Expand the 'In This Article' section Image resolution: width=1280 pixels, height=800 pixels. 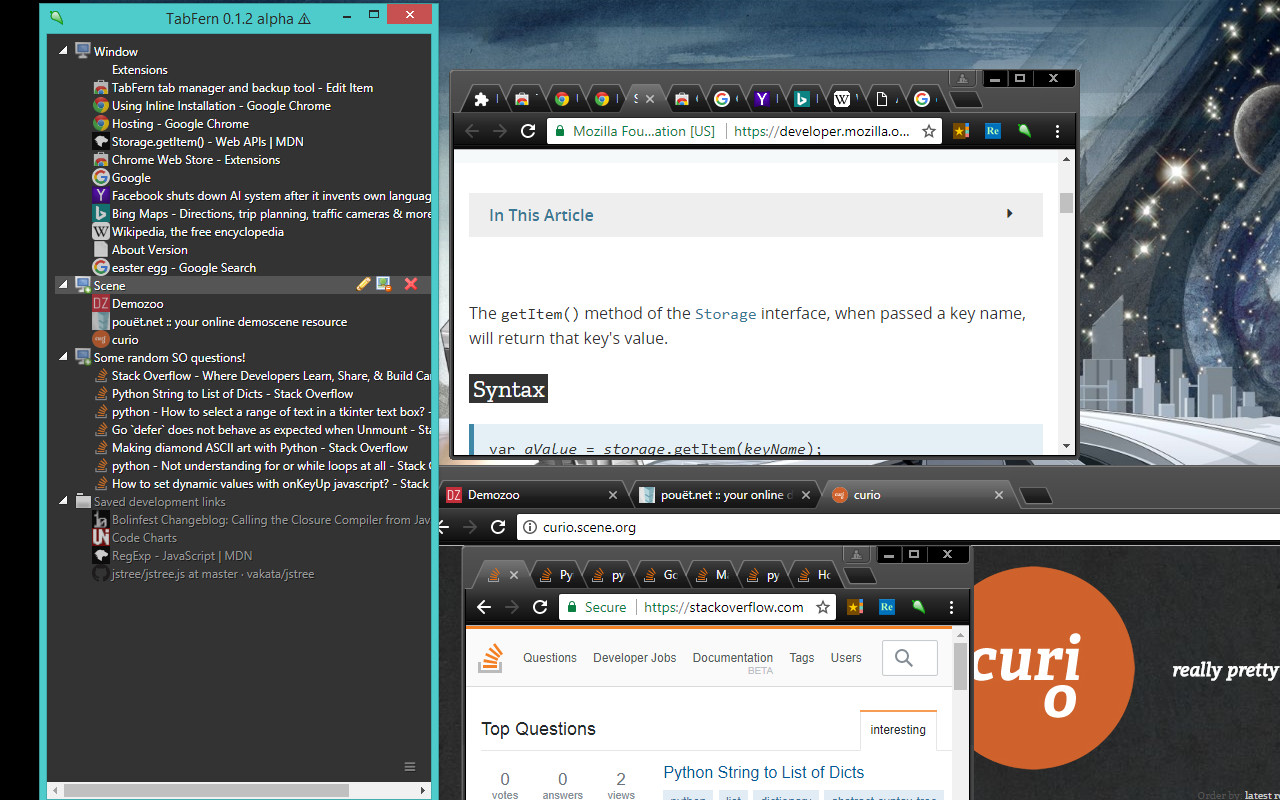pos(755,215)
